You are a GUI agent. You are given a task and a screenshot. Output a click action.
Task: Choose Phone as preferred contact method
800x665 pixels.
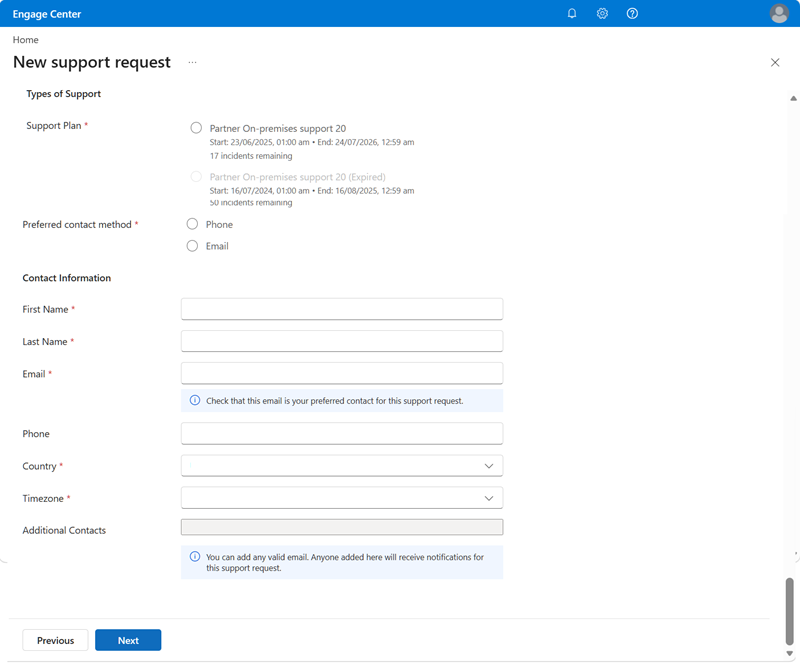(192, 224)
